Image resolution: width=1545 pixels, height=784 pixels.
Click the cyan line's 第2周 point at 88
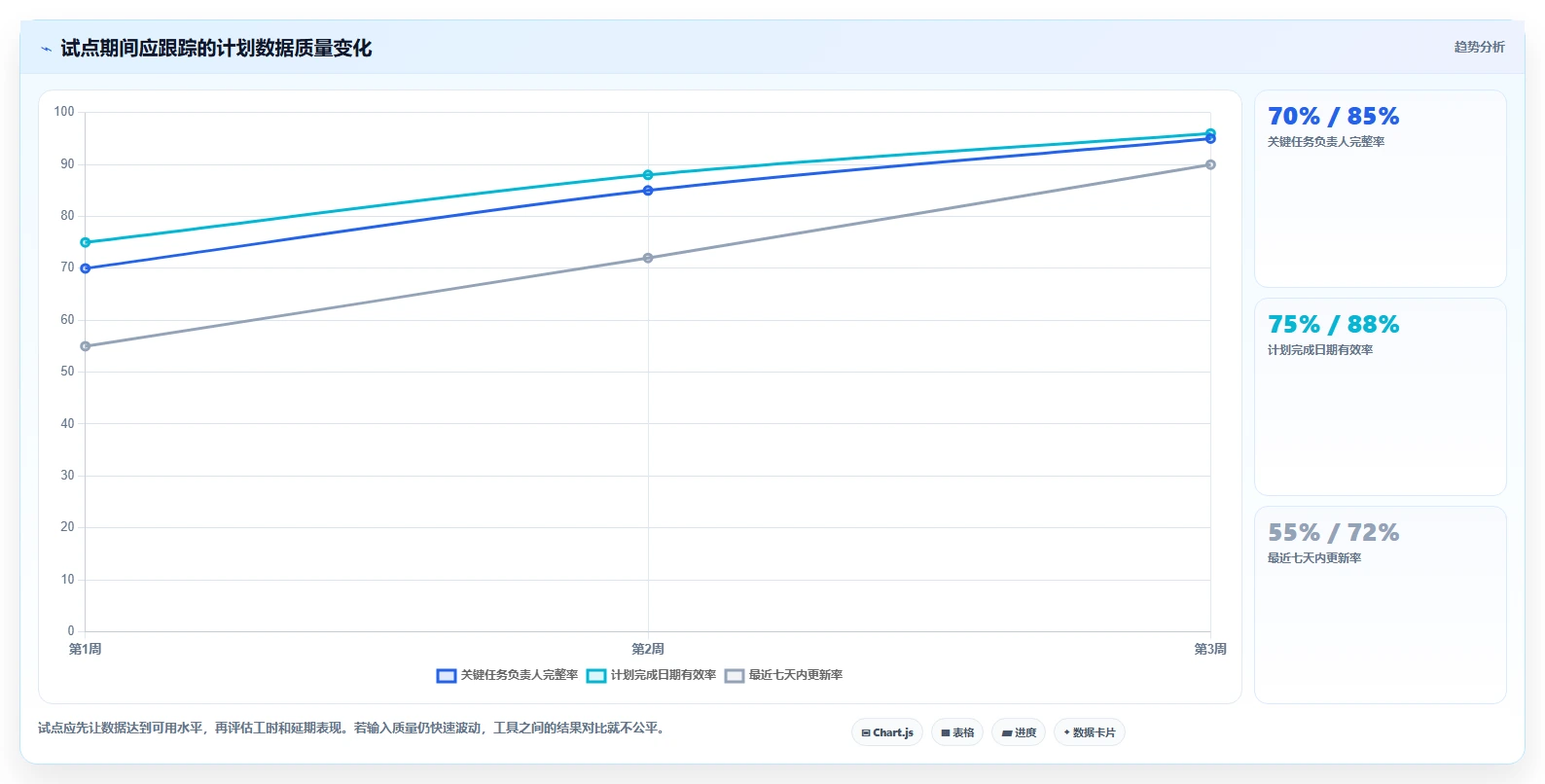click(648, 175)
